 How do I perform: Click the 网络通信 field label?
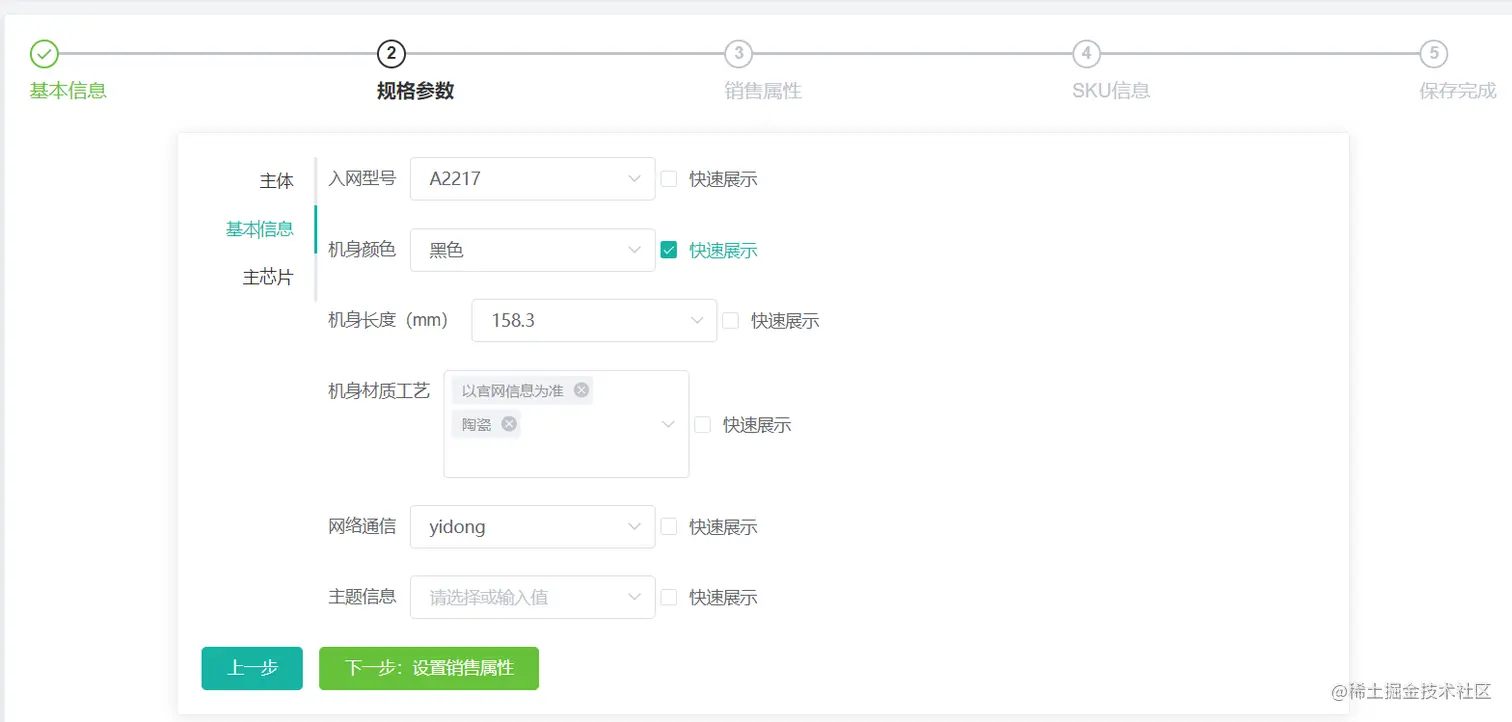362,527
